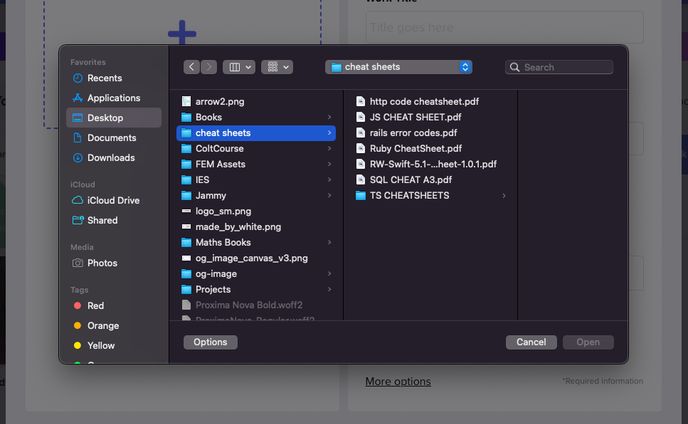This screenshot has height=424, width=688.
Task: Filter by the Orange tag
Action: click(102, 326)
